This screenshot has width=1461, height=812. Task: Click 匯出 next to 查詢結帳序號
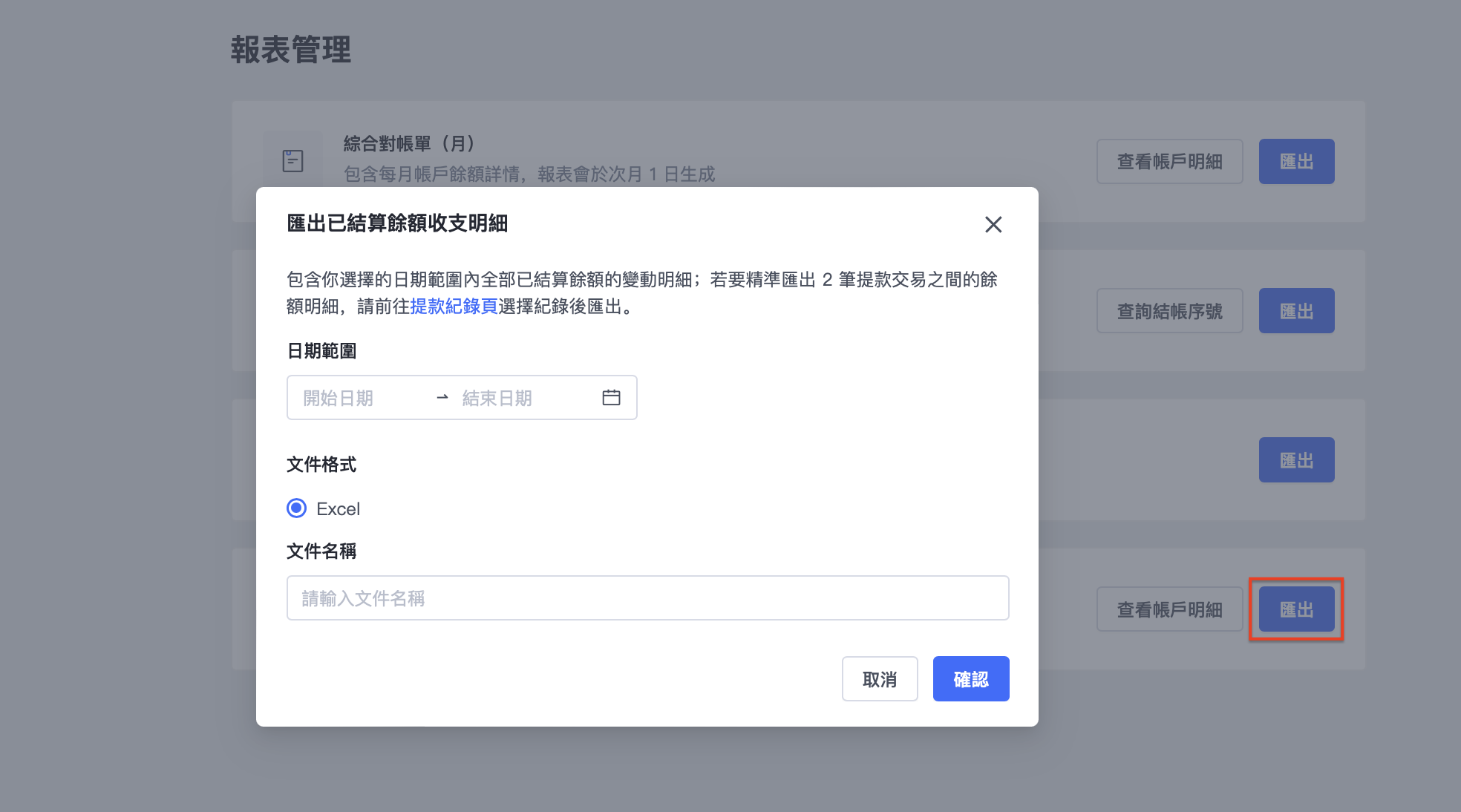point(1297,310)
